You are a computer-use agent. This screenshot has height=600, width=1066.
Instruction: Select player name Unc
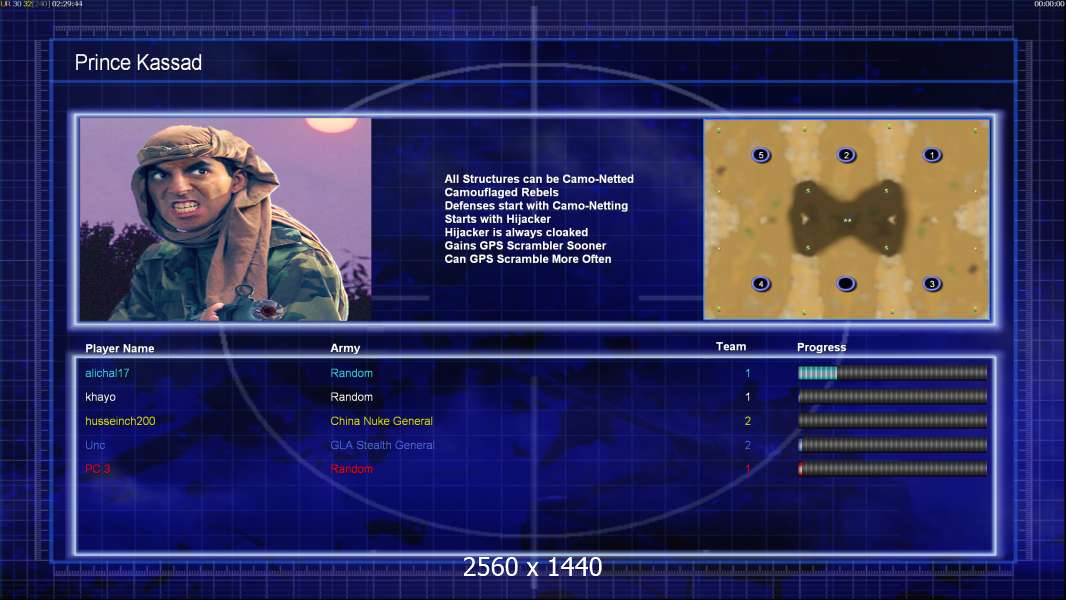point(94,445)
